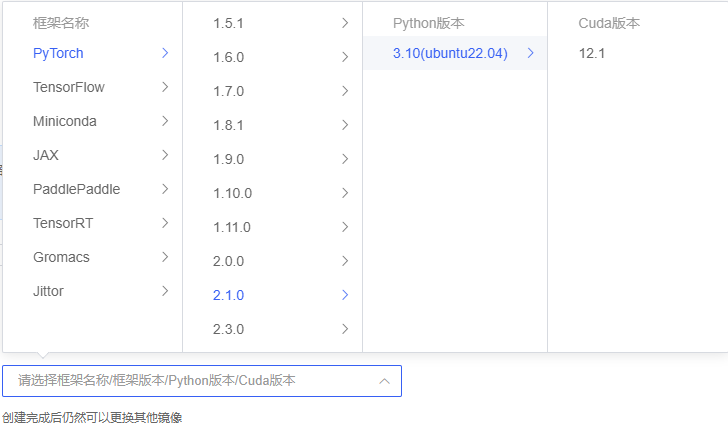Click arrow beside version 2.0.0
Screen dimensions: 728x428
pyautogui.click(x=345, y=261)
